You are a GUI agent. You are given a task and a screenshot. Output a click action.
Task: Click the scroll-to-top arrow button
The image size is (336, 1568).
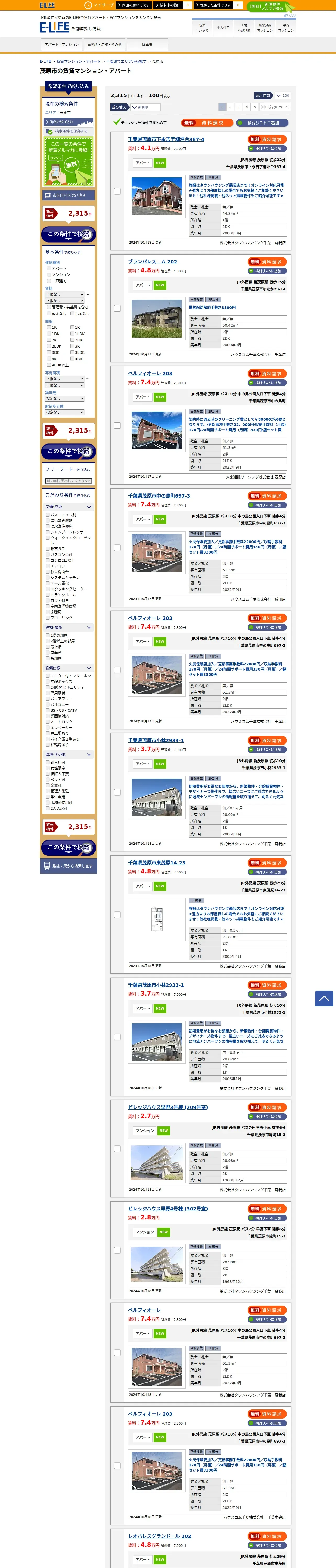(324, 998)
